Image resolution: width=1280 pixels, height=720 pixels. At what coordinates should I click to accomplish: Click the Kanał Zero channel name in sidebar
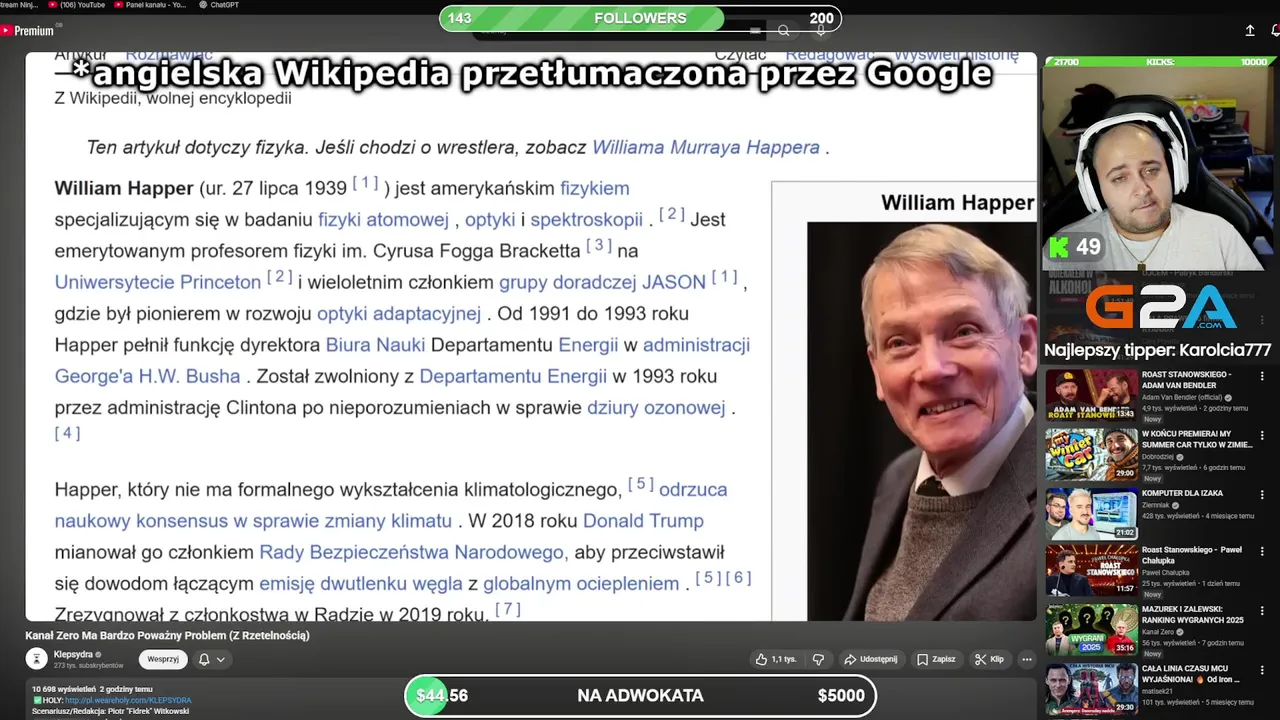click(1159, 632)
